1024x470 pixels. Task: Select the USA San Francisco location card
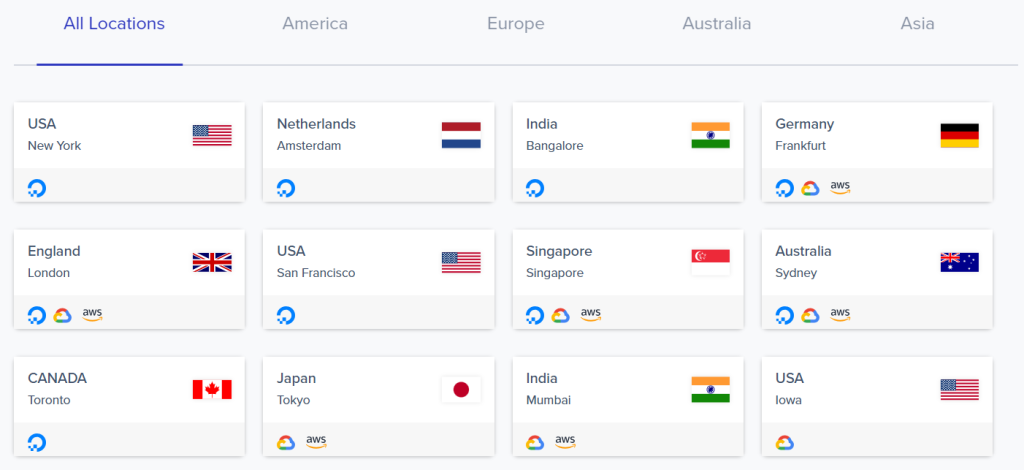378,279
